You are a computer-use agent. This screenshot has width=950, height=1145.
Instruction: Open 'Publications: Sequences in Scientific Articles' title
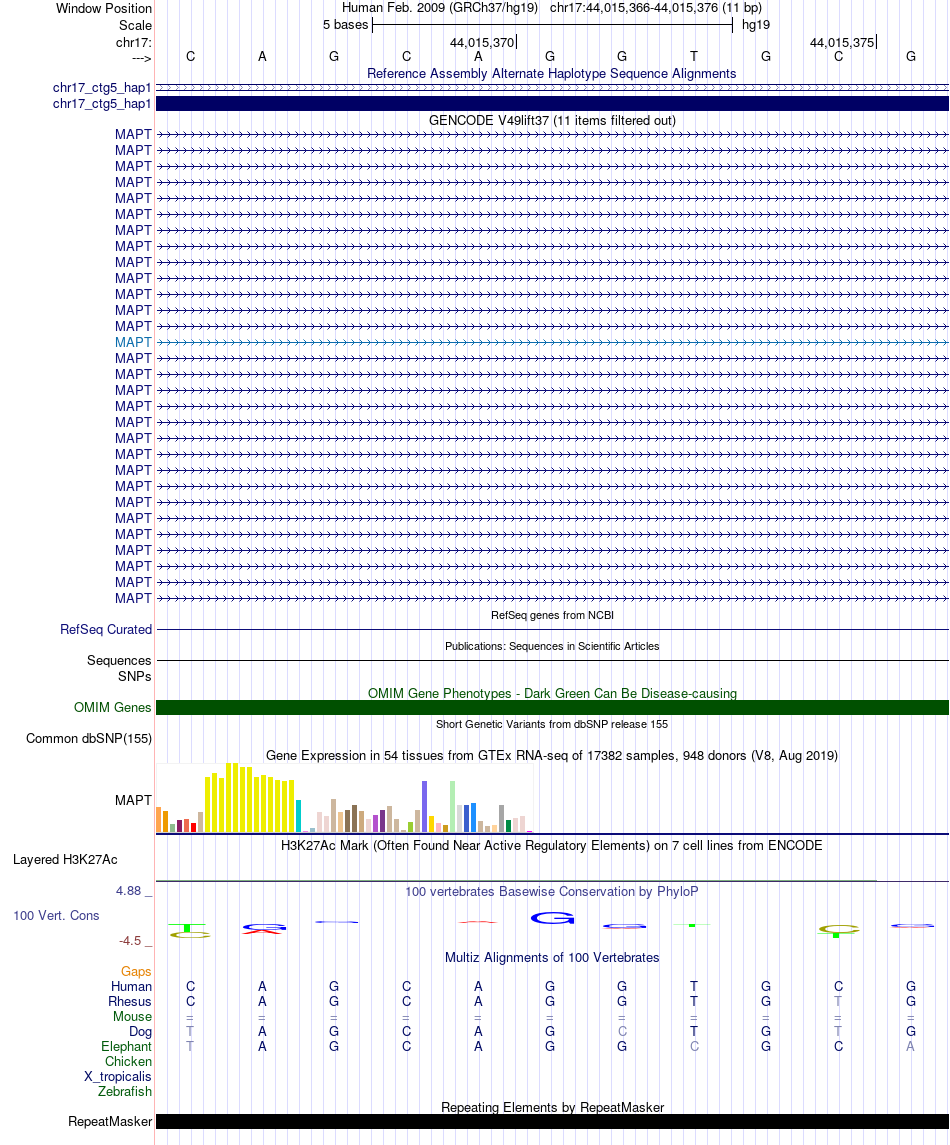point(552,646)
